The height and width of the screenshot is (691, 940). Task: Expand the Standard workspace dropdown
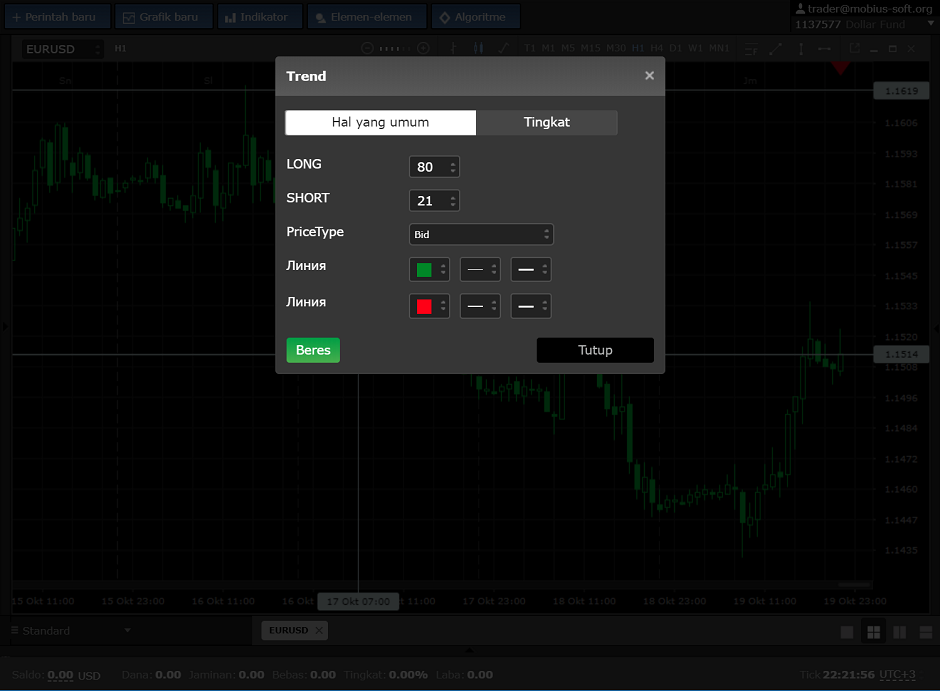pyautogui.click(x=127, y=631)
